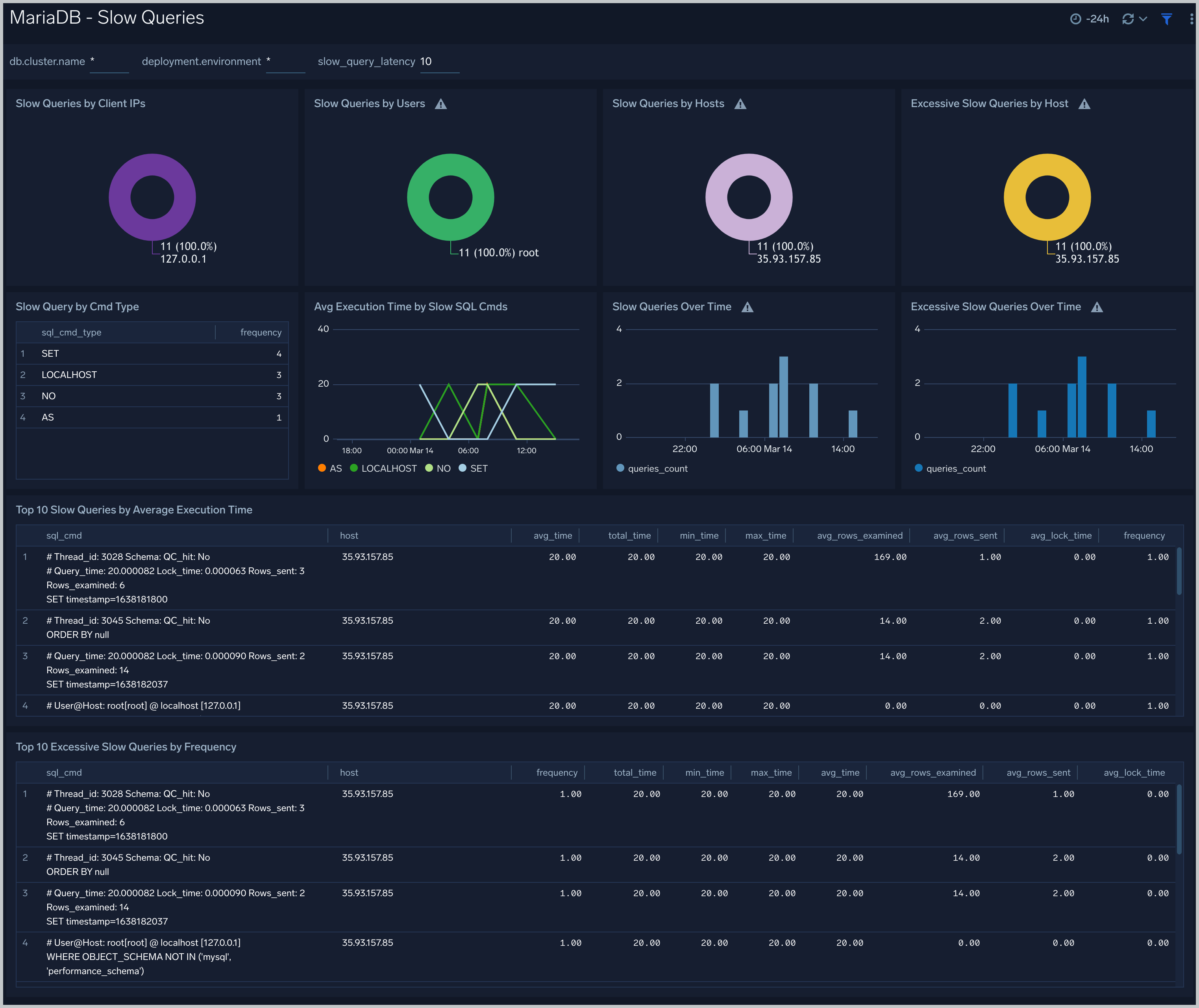The image size is (1199, 1008).
Task: Sort Excessive Frequency table by avg_rows_sent
Action: (x=1038, y=773)
